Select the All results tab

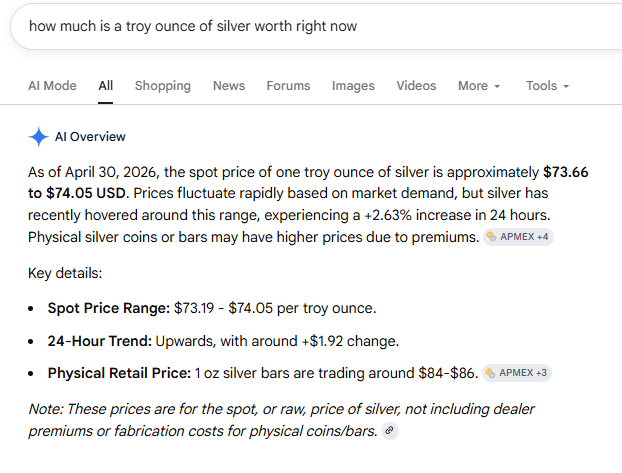[x=106, y=86]
